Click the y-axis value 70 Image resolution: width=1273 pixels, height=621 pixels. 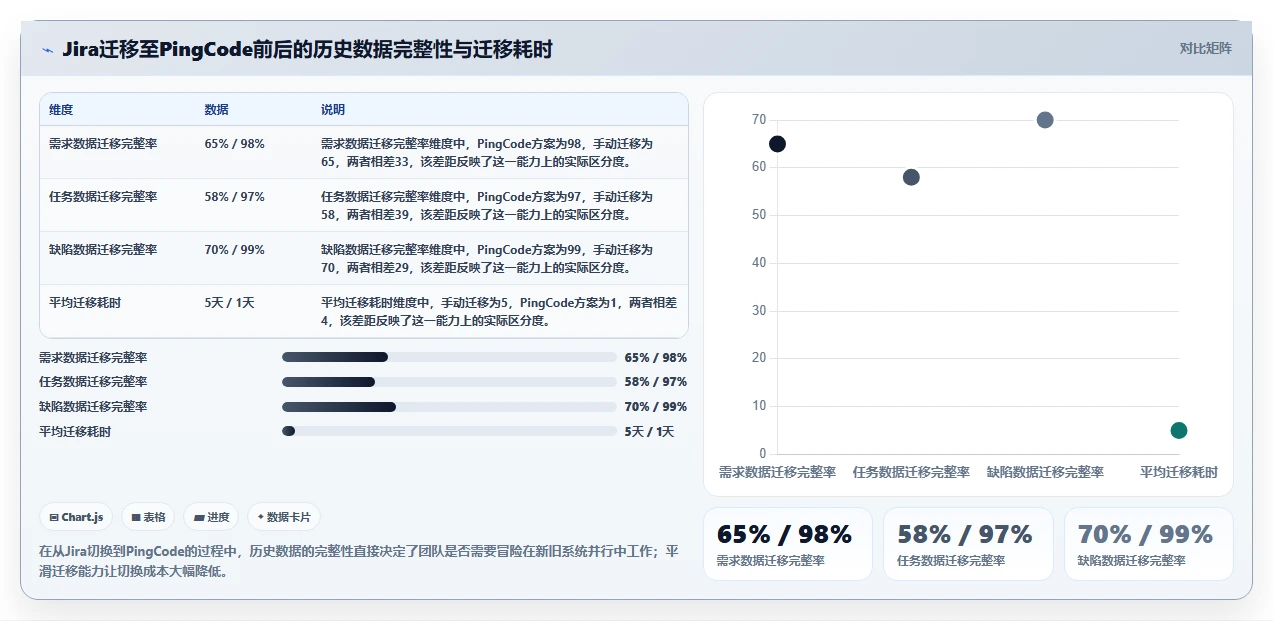click(x=759, y=120)
